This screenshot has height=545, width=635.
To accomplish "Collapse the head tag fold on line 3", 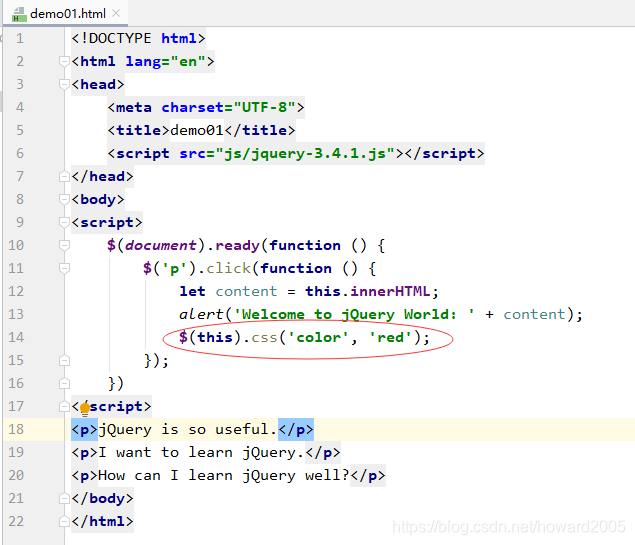I will (64, 85).
